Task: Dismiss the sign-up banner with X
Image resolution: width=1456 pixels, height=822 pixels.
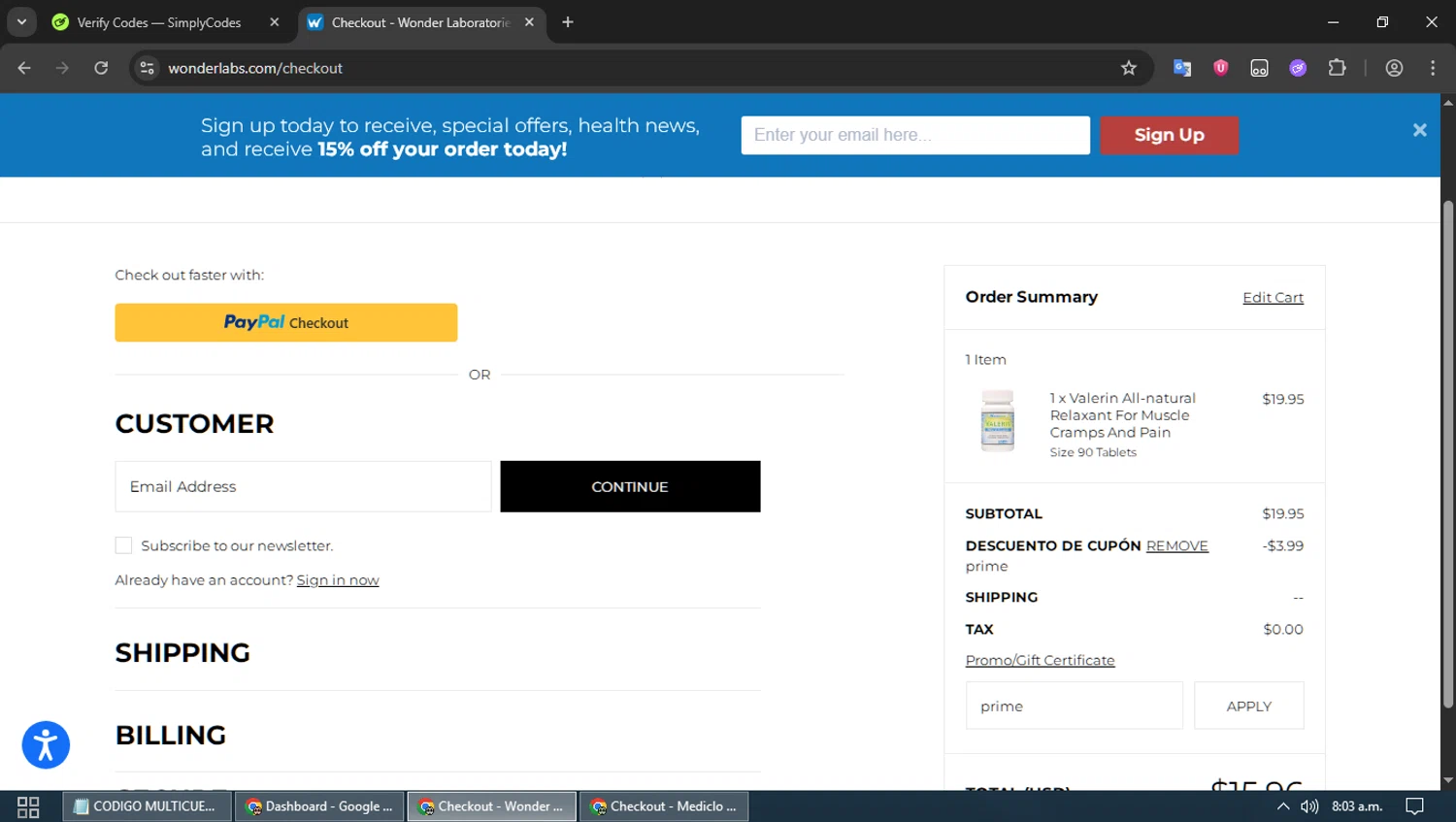Action: (x=1419, y=130)
